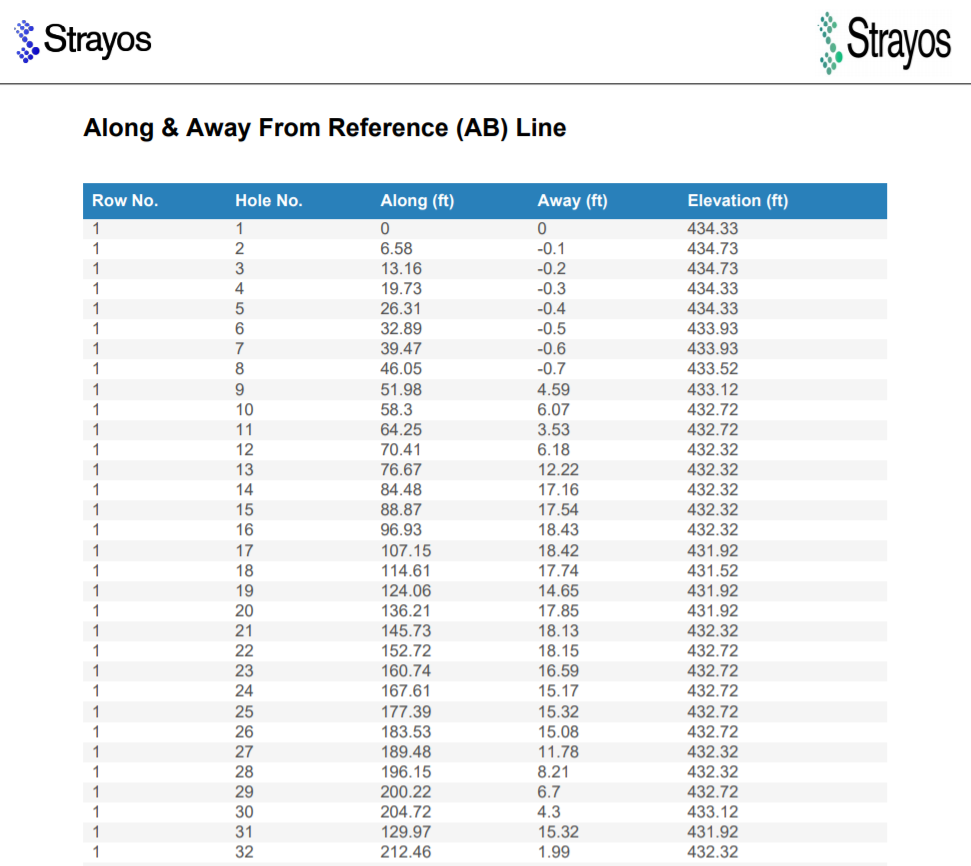971x866 pixels.
Task: Select the Along value 26.31
Action: pyautogui.click(x=401, y=308)
